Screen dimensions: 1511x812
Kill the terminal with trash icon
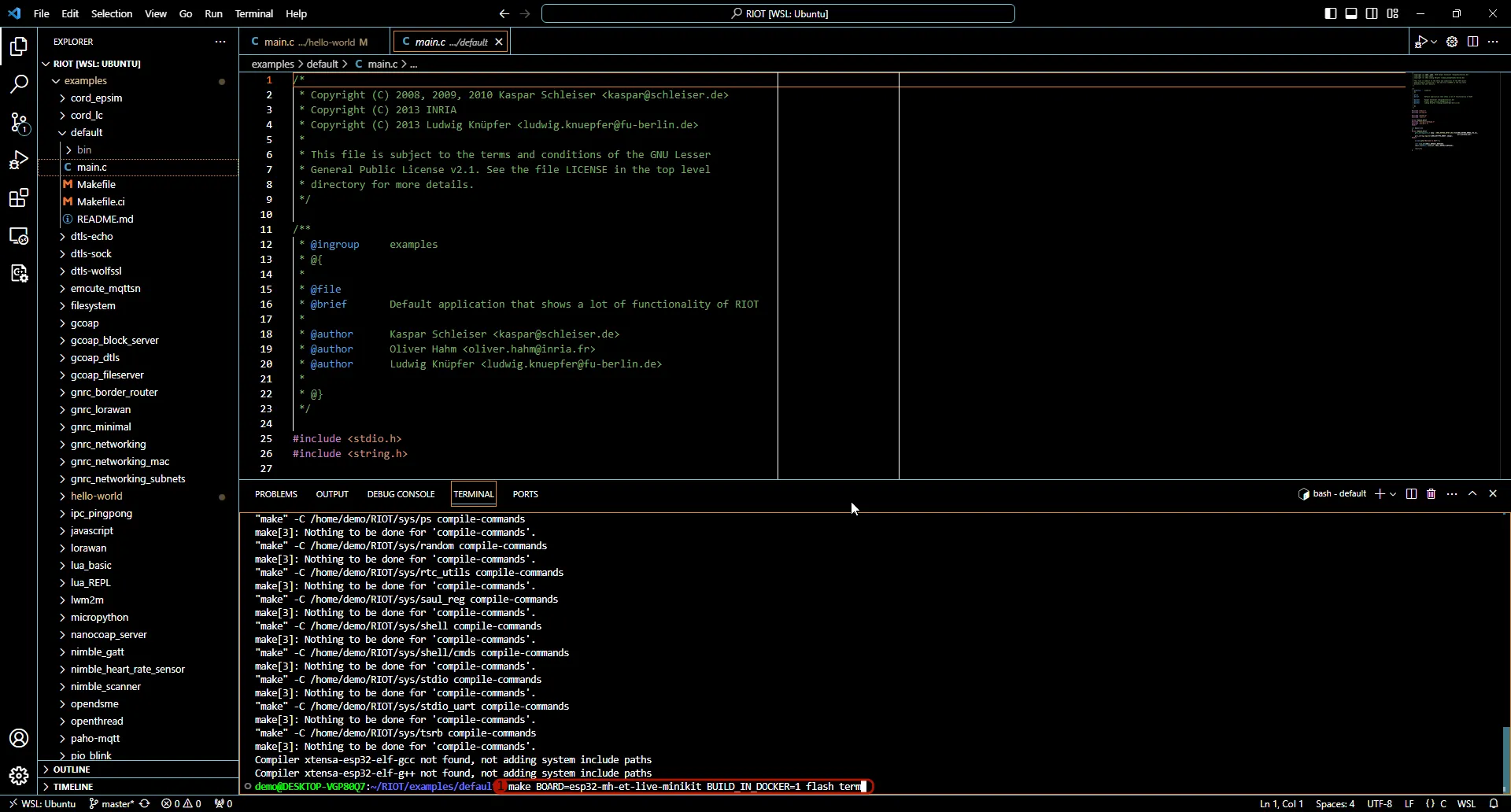pyautogui.click(x=1432, y=493)
